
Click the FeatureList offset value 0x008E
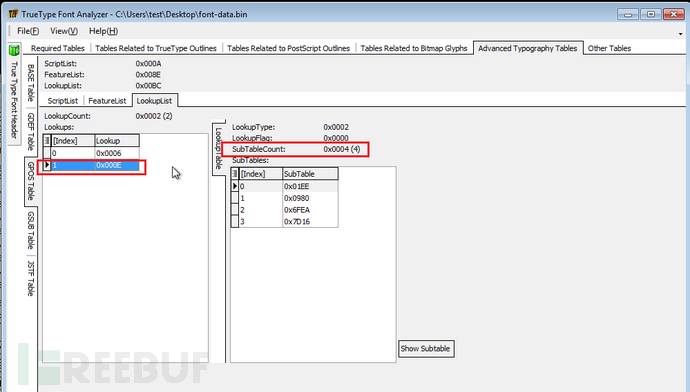(x=148, y=75)
